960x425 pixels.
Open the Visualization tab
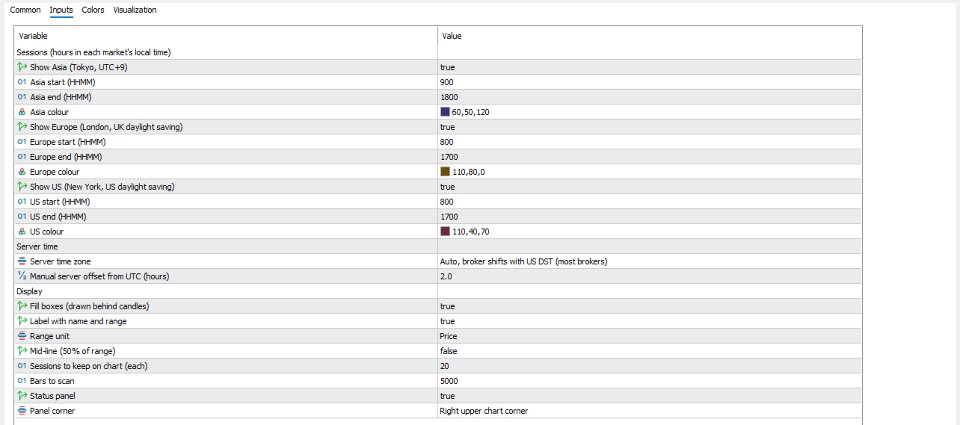[x=135, y=10]
